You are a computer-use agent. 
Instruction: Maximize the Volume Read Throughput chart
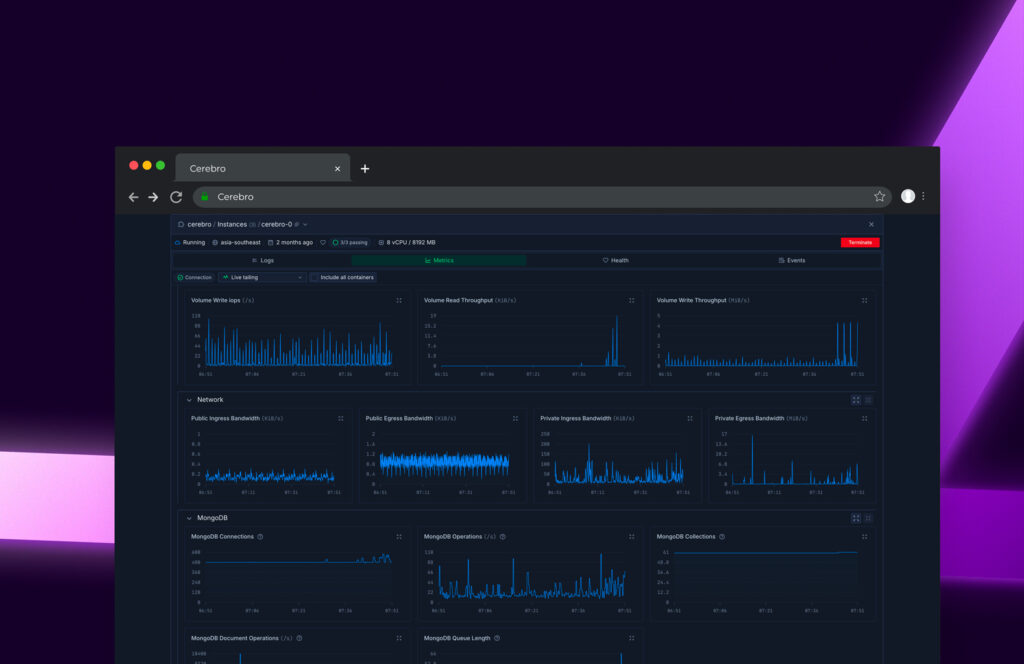[631, 300]
